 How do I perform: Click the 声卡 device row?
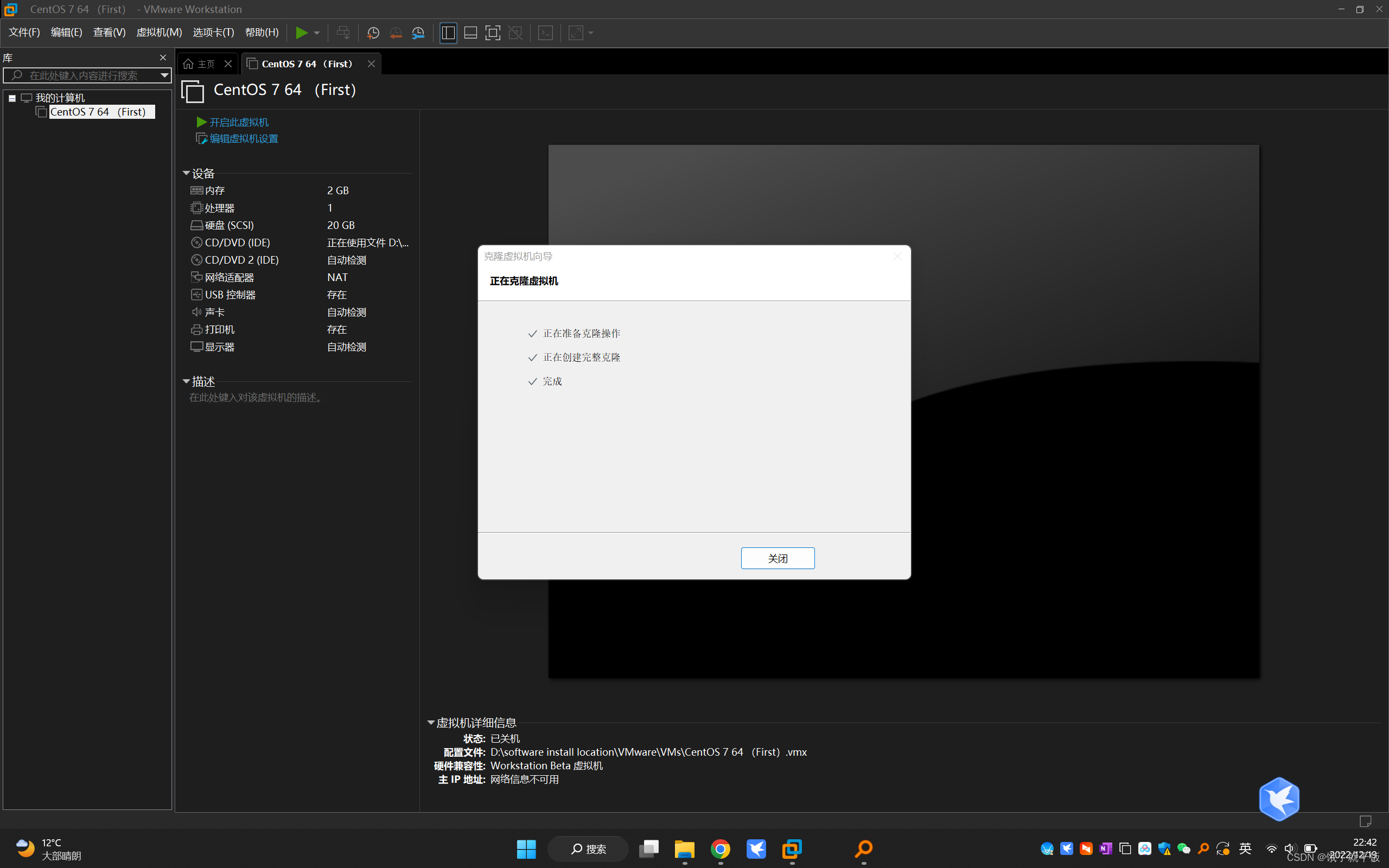click(x=300, y=312)
